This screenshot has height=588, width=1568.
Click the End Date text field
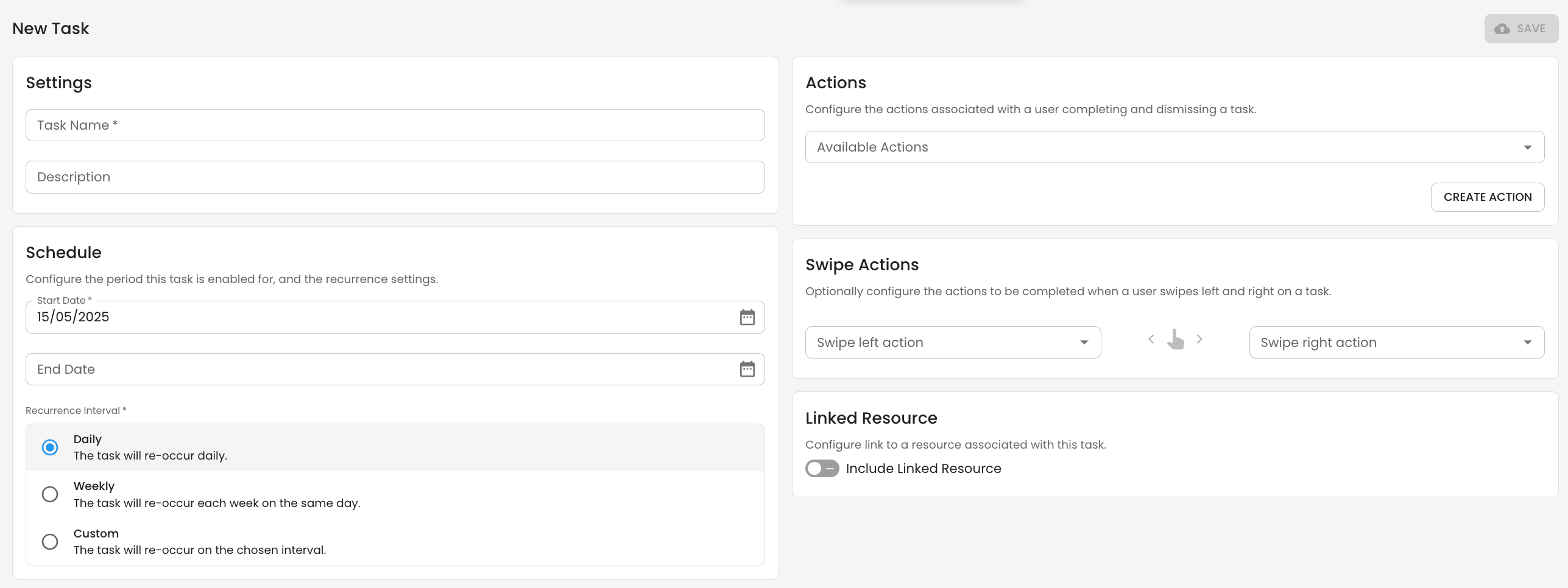pos(378,369)
